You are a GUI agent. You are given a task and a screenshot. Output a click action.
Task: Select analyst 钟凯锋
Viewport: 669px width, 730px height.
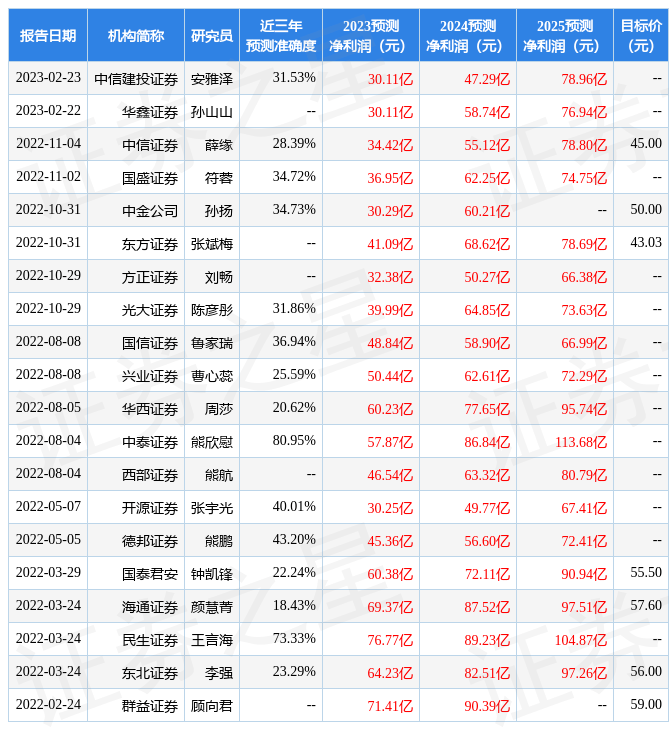click(212, 574)
